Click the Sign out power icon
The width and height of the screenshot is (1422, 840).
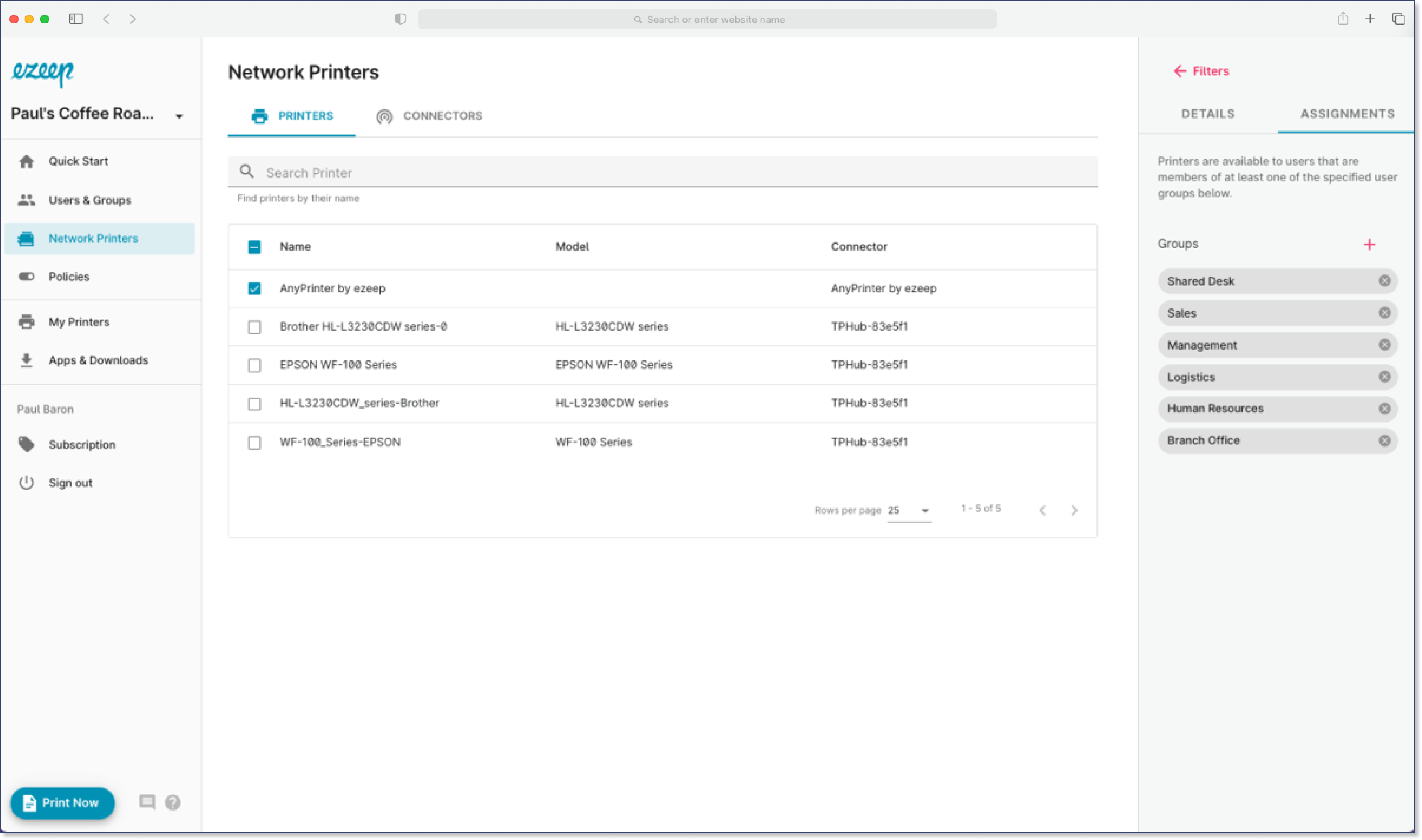point(26,483)
